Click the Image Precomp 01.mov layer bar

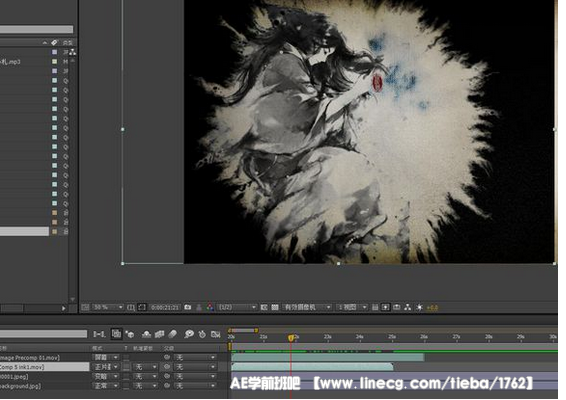(x=327, y=357)
